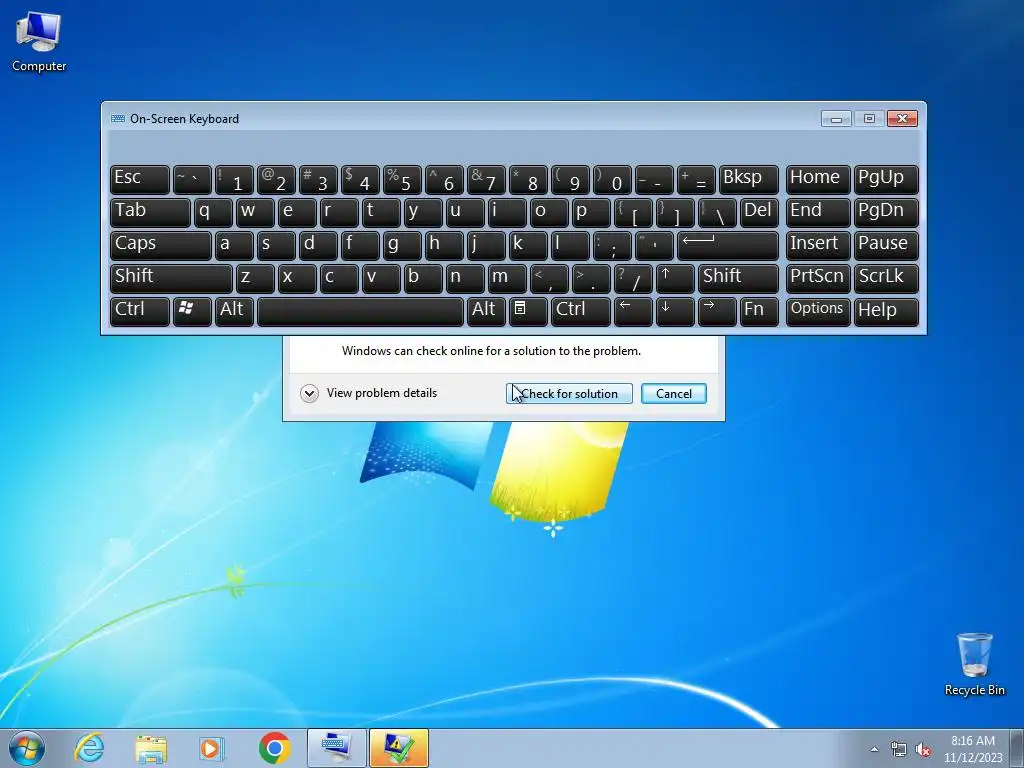
Task: Open Windows Explorer from taskbar
Action: click(x=151, y=748)
